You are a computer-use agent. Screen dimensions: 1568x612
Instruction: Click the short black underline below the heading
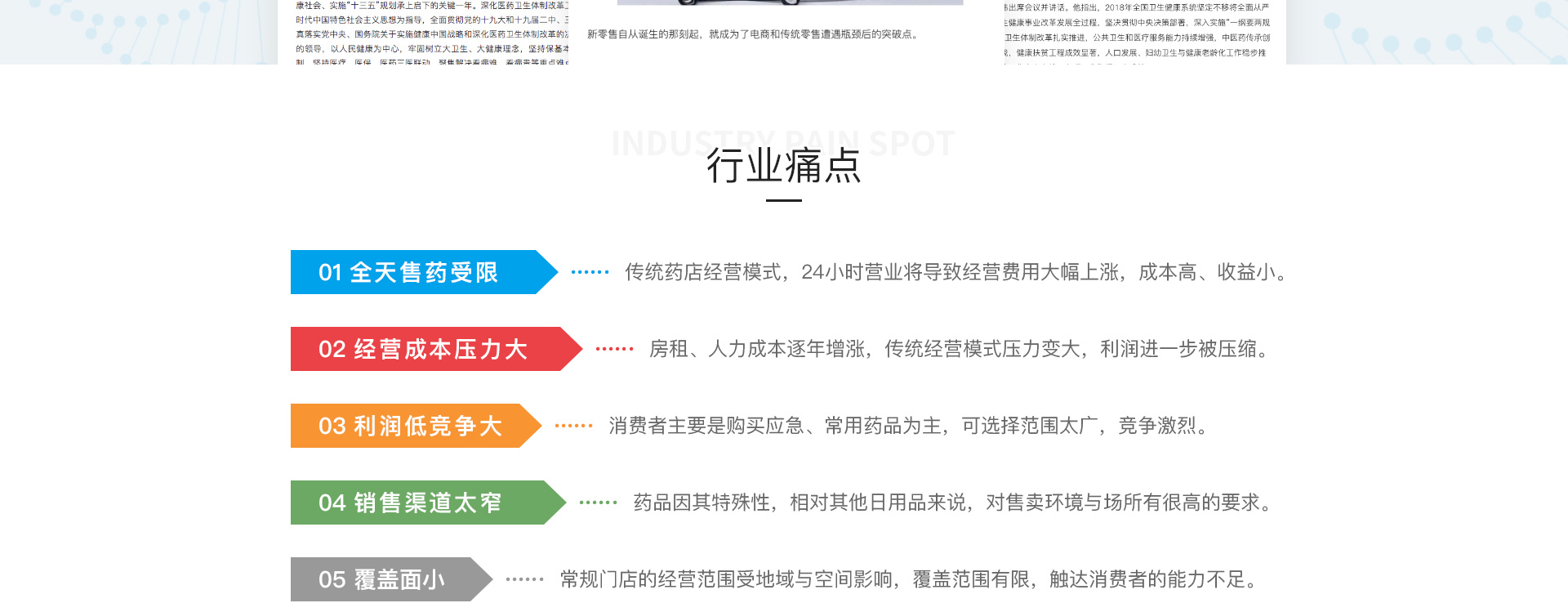[x=783, y=200]
